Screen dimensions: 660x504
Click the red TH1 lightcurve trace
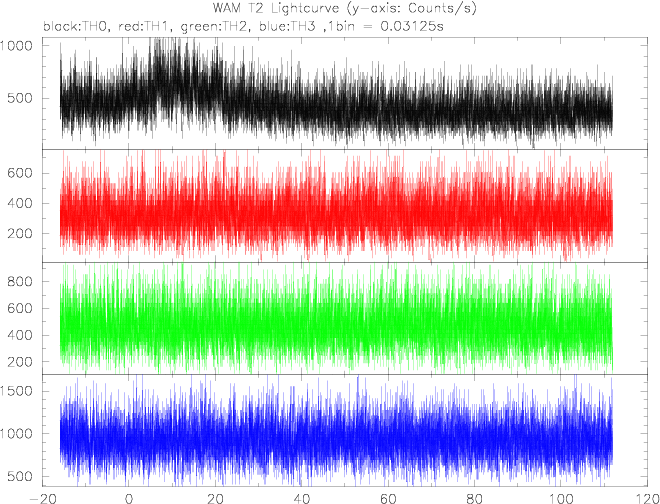[x=336, y=206]
